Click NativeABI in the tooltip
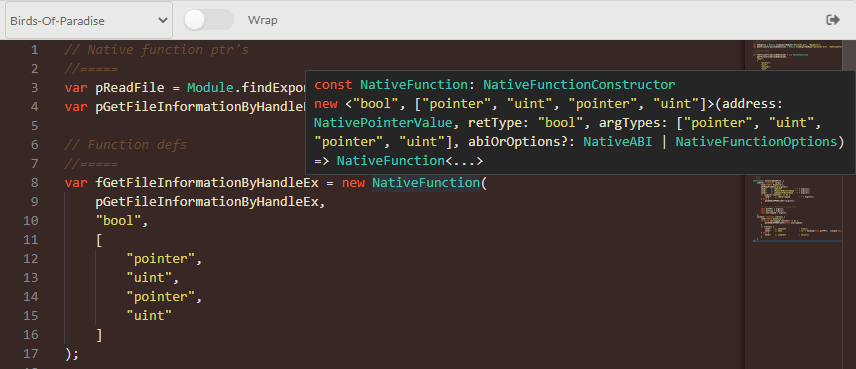This screenshot has height=369, width=856. tap(617, 142)
